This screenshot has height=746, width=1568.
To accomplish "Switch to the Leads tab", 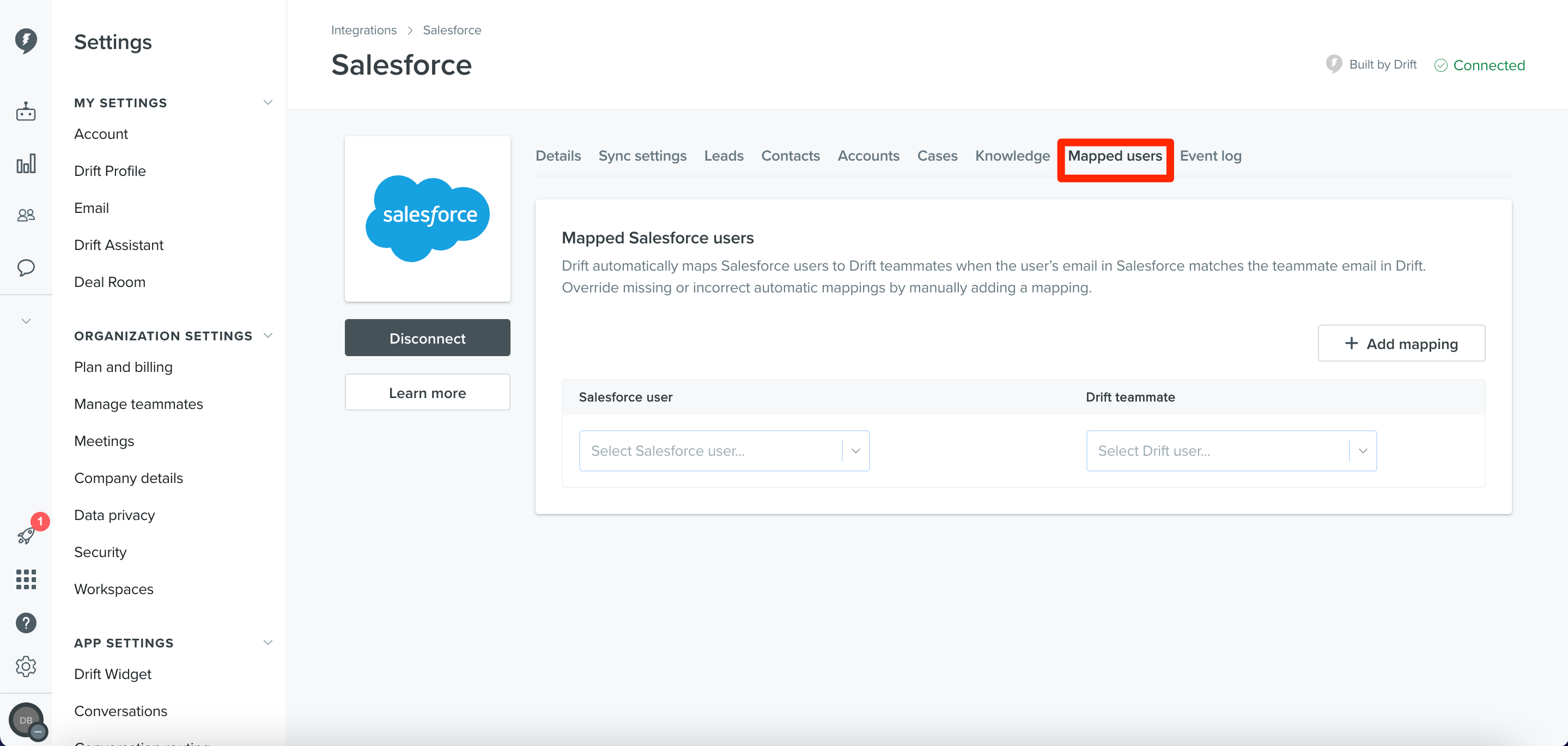I will pos(723,156).
